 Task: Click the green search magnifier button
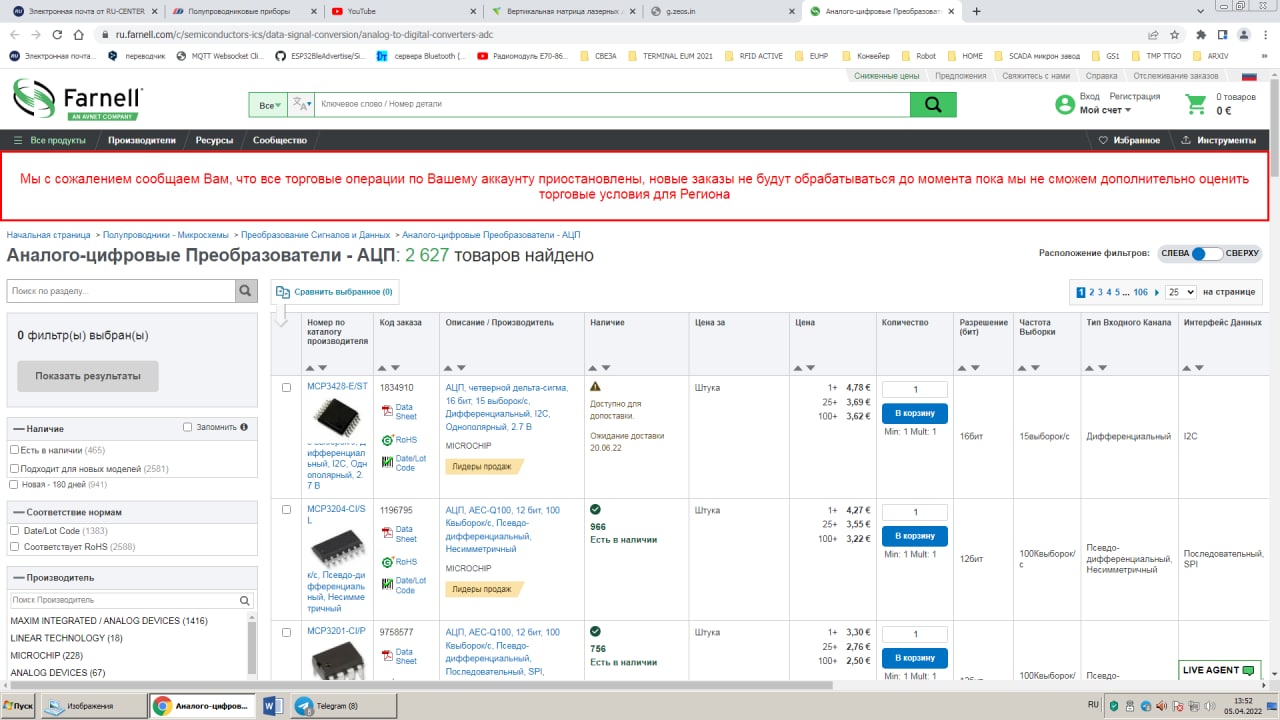coord(933,105)
